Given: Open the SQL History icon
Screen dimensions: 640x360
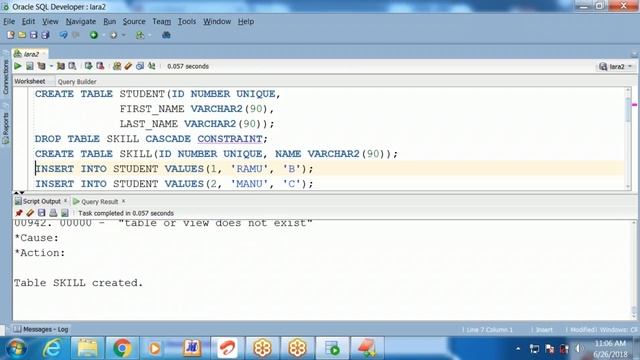Looking at the screenshot, I should 140,66.
